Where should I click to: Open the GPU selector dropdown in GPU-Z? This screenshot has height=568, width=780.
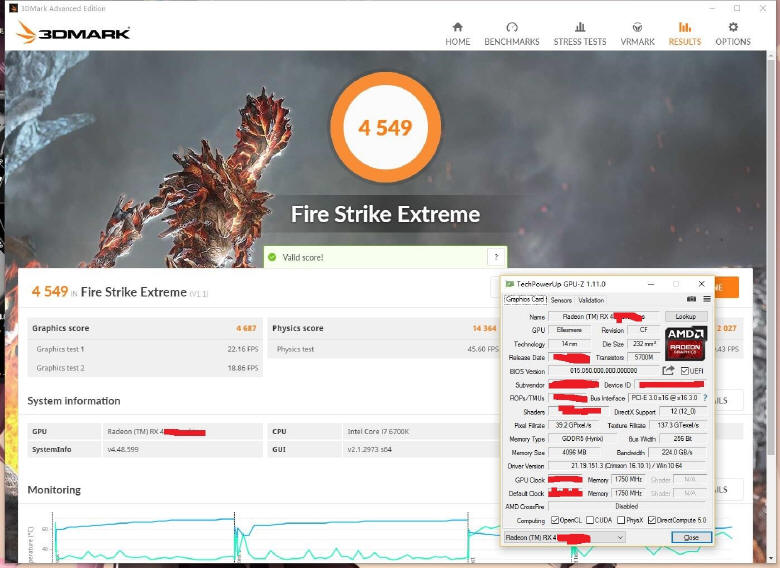(x=565, y=538)
